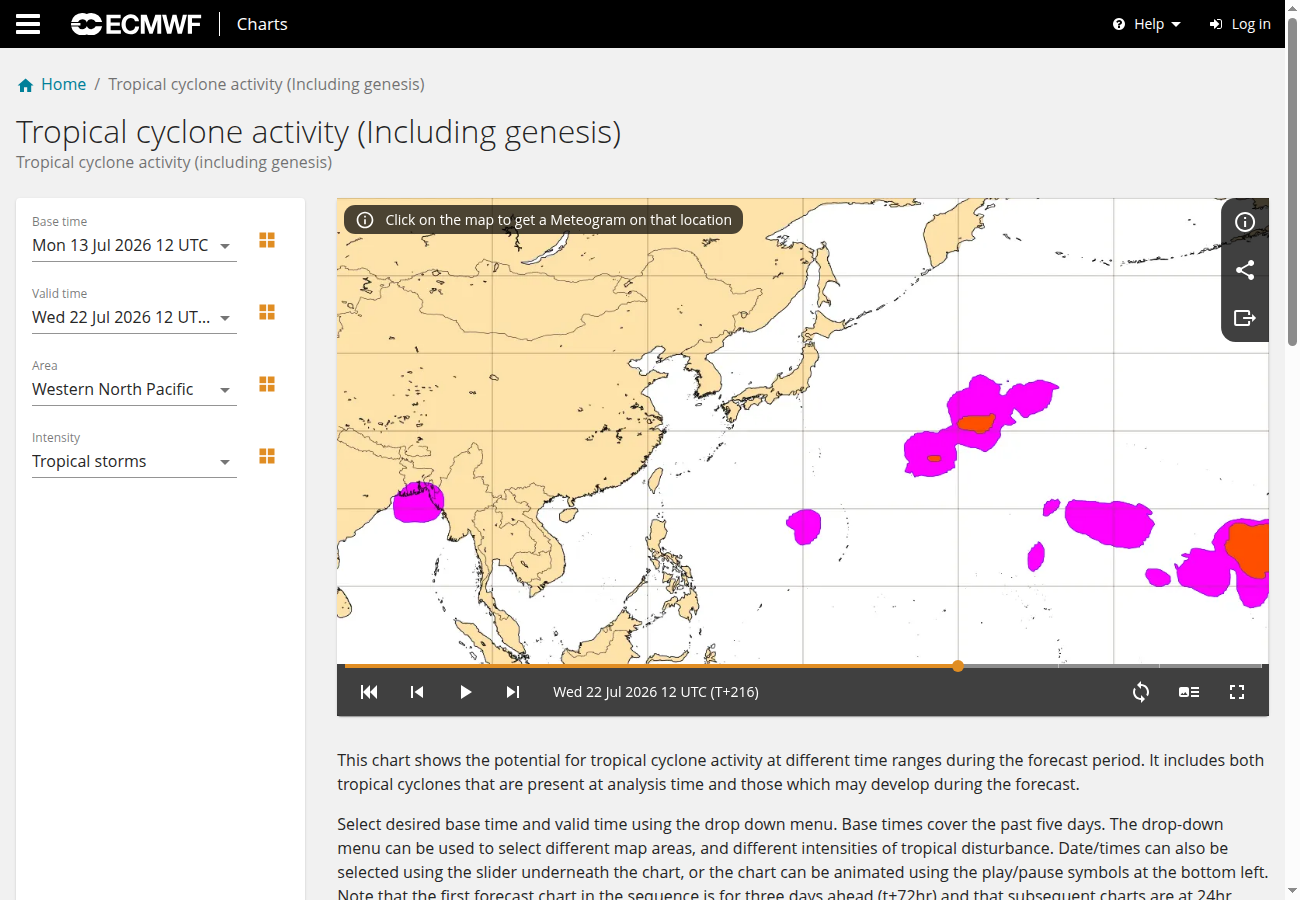Step forward one forecast frame

click(x=513, y=692)
